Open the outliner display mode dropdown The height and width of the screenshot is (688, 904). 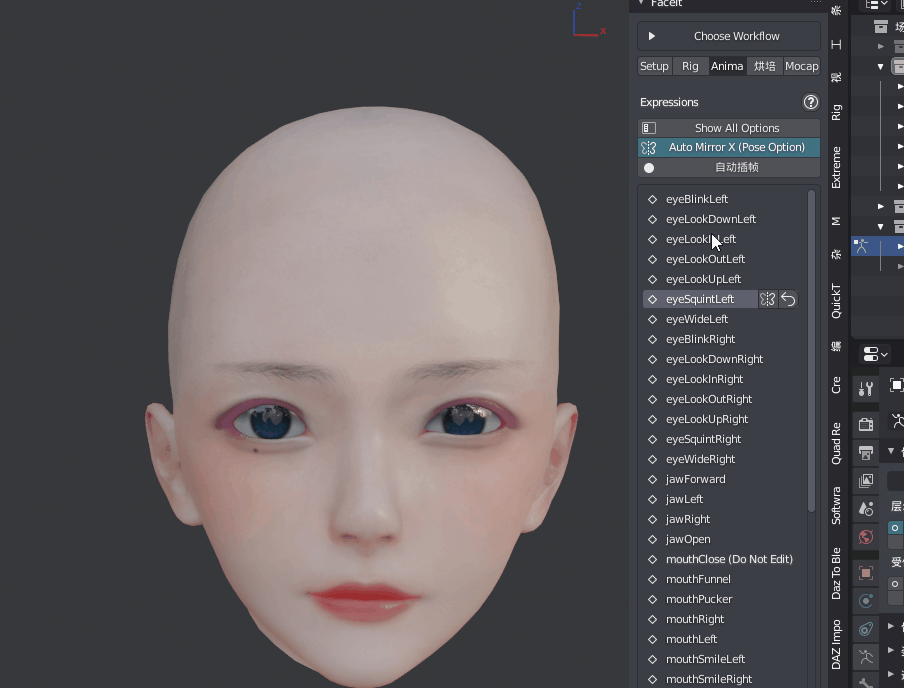coord(876,5)
